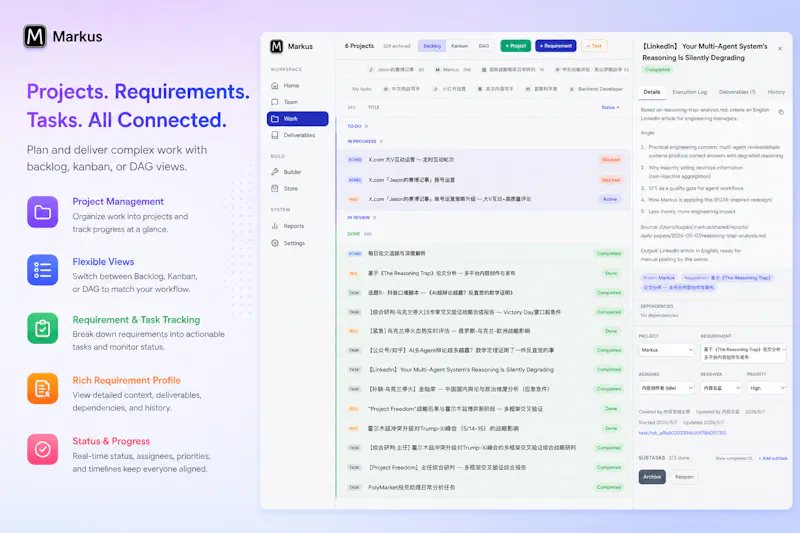Screen dimensions: 800x533
Task: Click the pink Status & Progress checkmark icon
Action: [x=42, y=449]
